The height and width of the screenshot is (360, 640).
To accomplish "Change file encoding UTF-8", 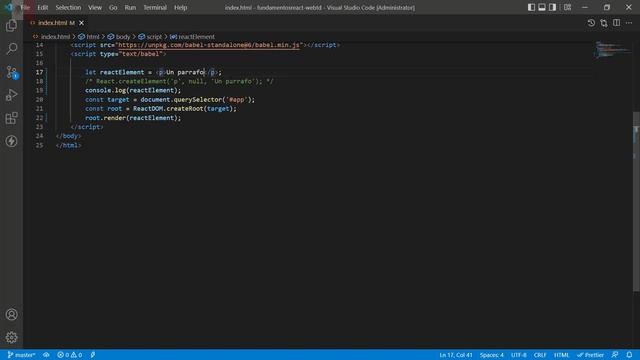I will pyautogui.click(x=519, y=355).
